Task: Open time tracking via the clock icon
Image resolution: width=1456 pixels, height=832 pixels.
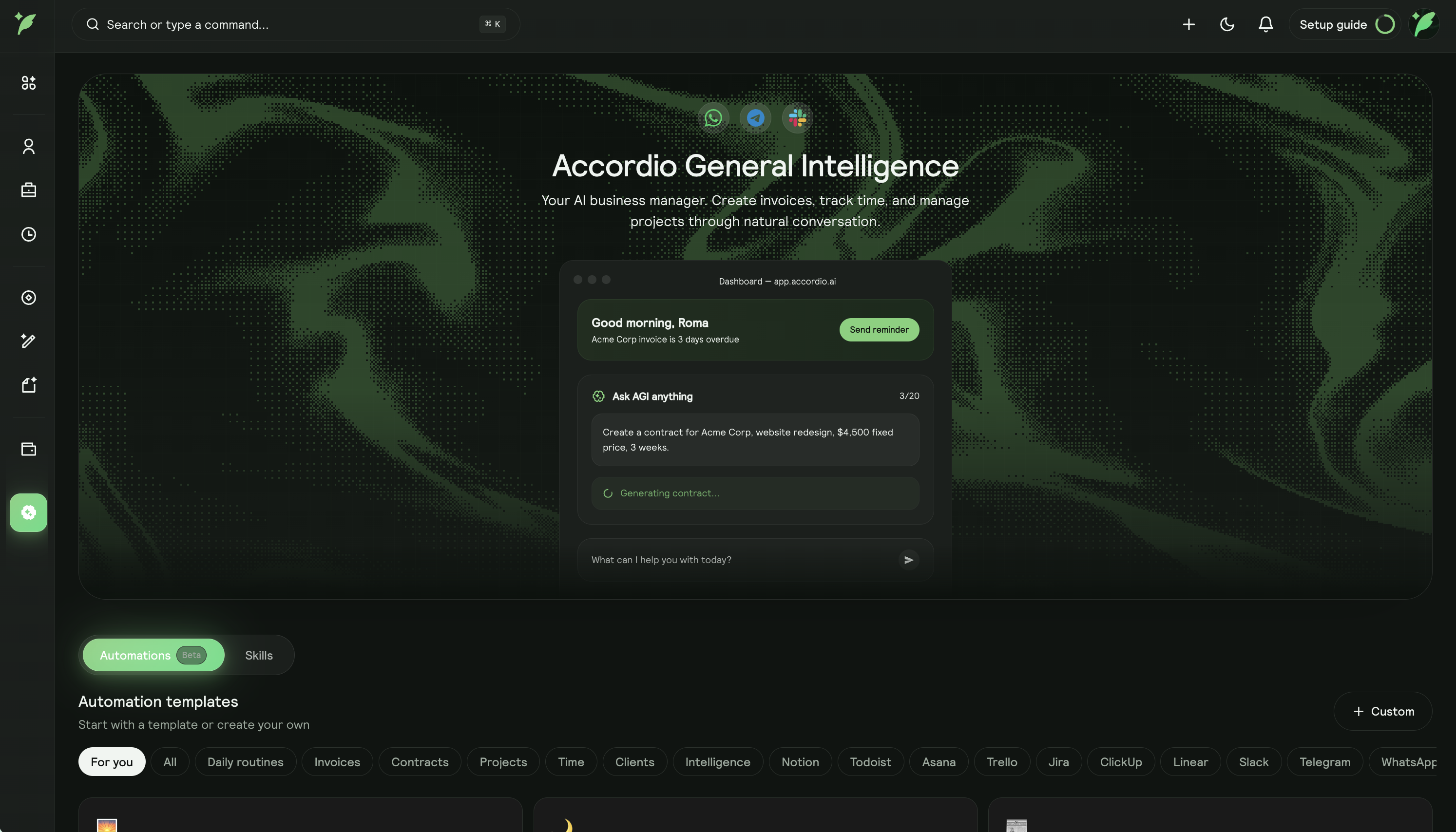Action: pyautogui.click(x=29, y=234)
